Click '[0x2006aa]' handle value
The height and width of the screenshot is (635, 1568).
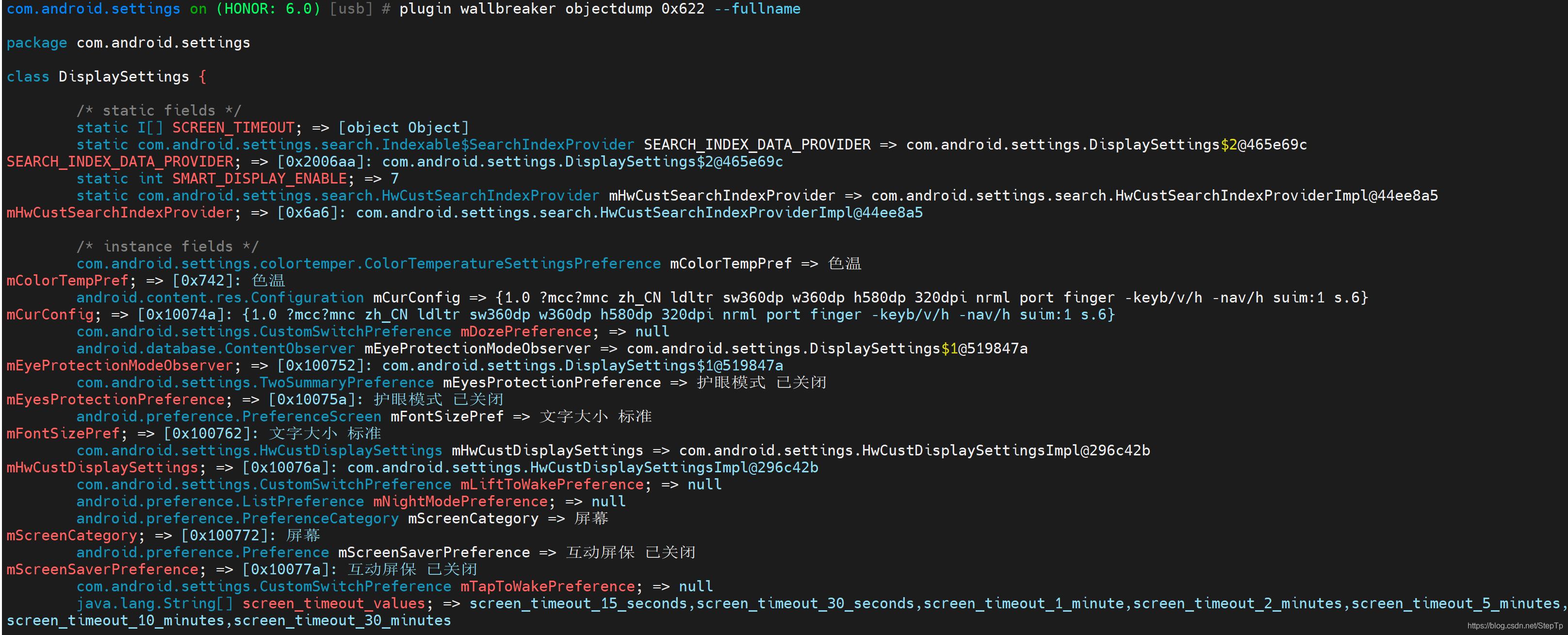pos(325,162)
